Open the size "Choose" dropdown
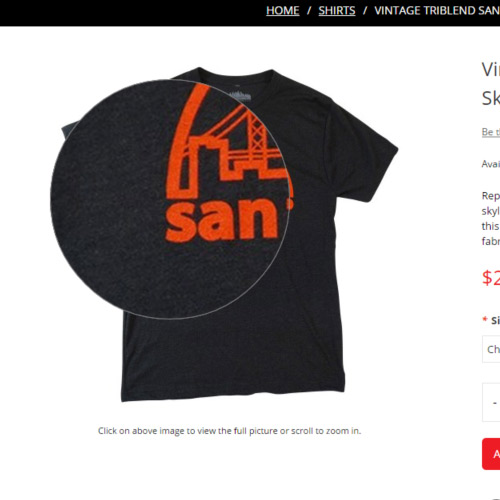500x500 pixels. (x=491, y=349)
